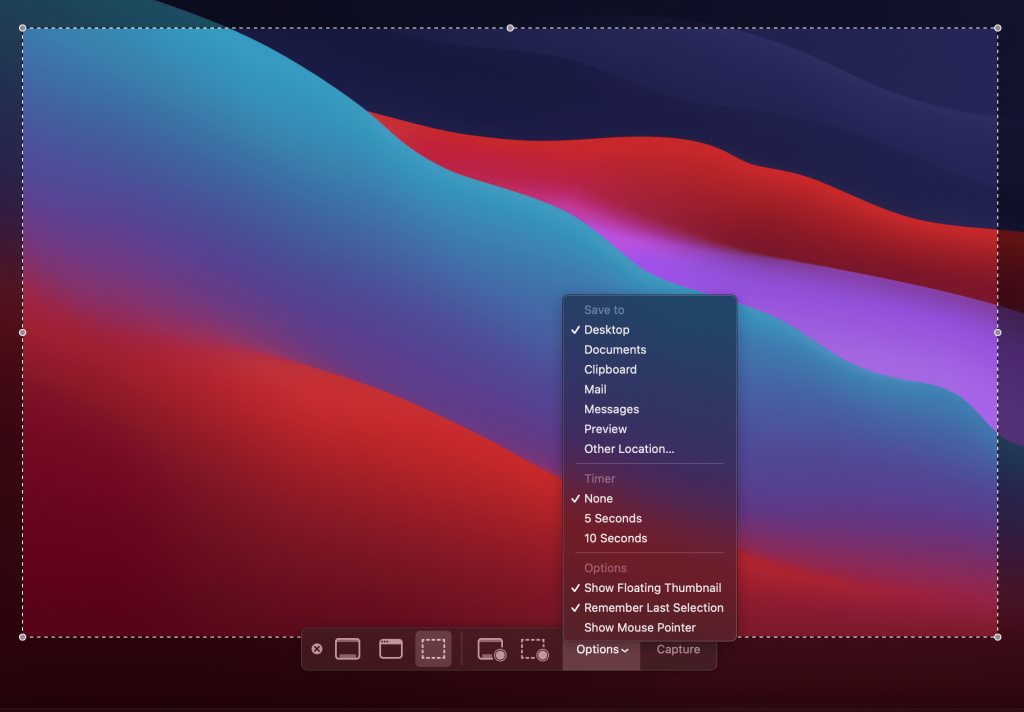Save screenshot to Clipboard
The width and height of the screenshot is (1024, 712).
(650, 370)
